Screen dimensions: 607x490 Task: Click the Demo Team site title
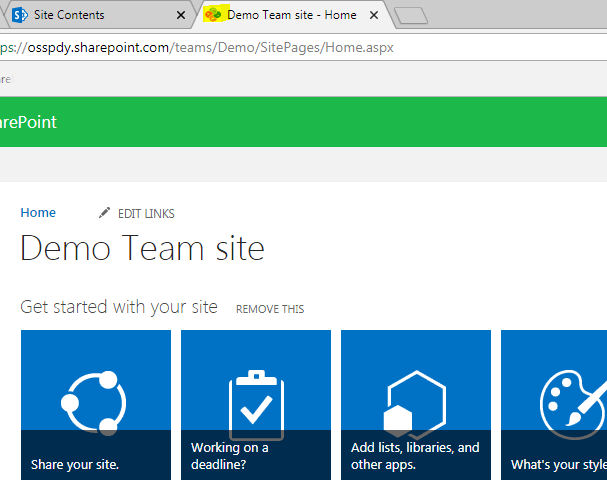(142, 248)
